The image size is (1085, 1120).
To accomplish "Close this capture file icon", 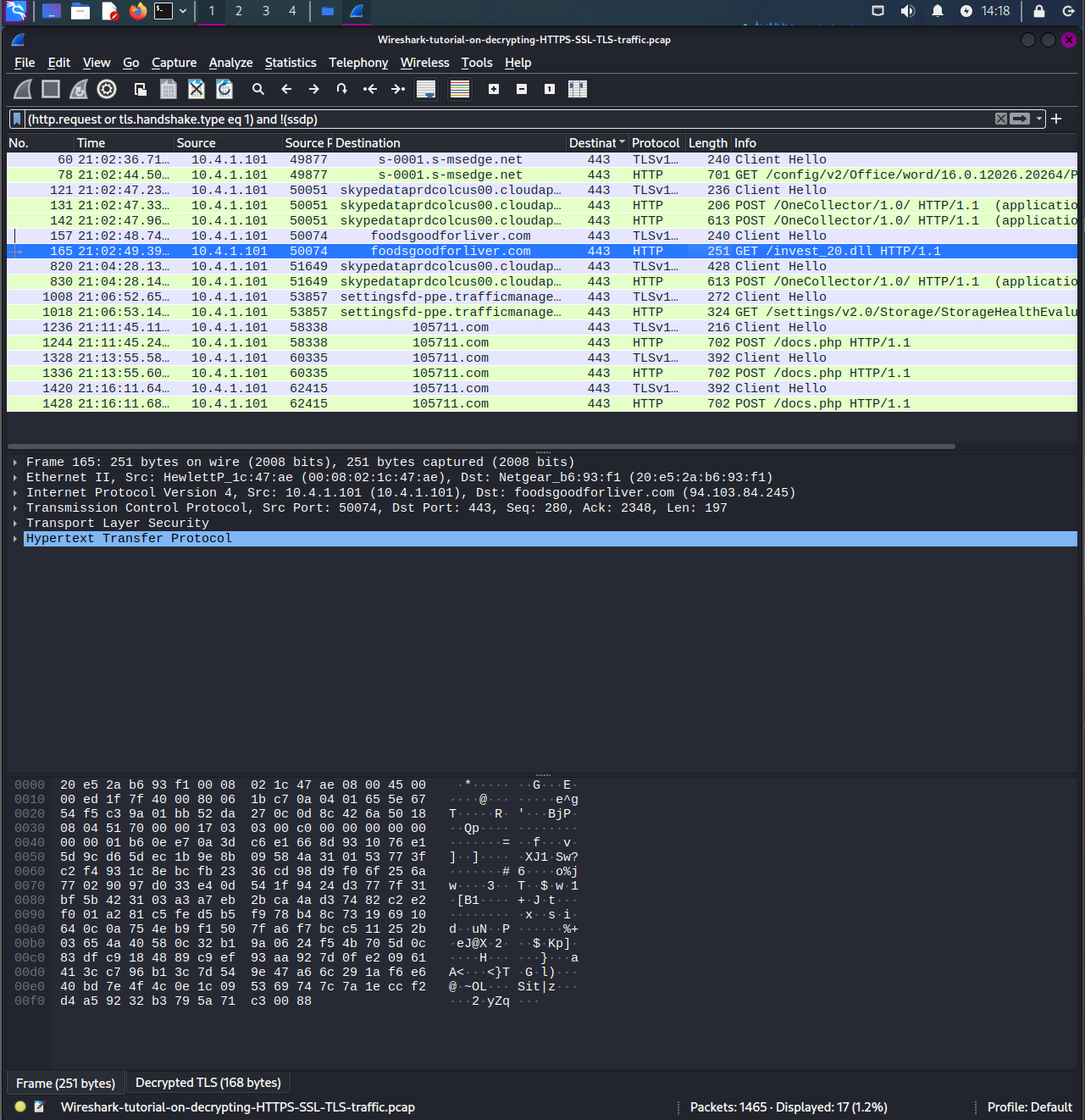I will [197, 89].
